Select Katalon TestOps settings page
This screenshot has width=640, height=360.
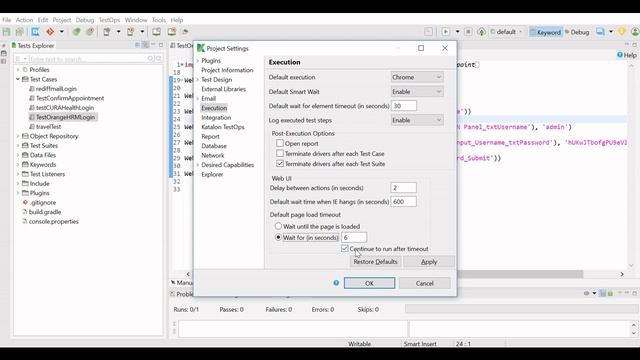point(223,127)
